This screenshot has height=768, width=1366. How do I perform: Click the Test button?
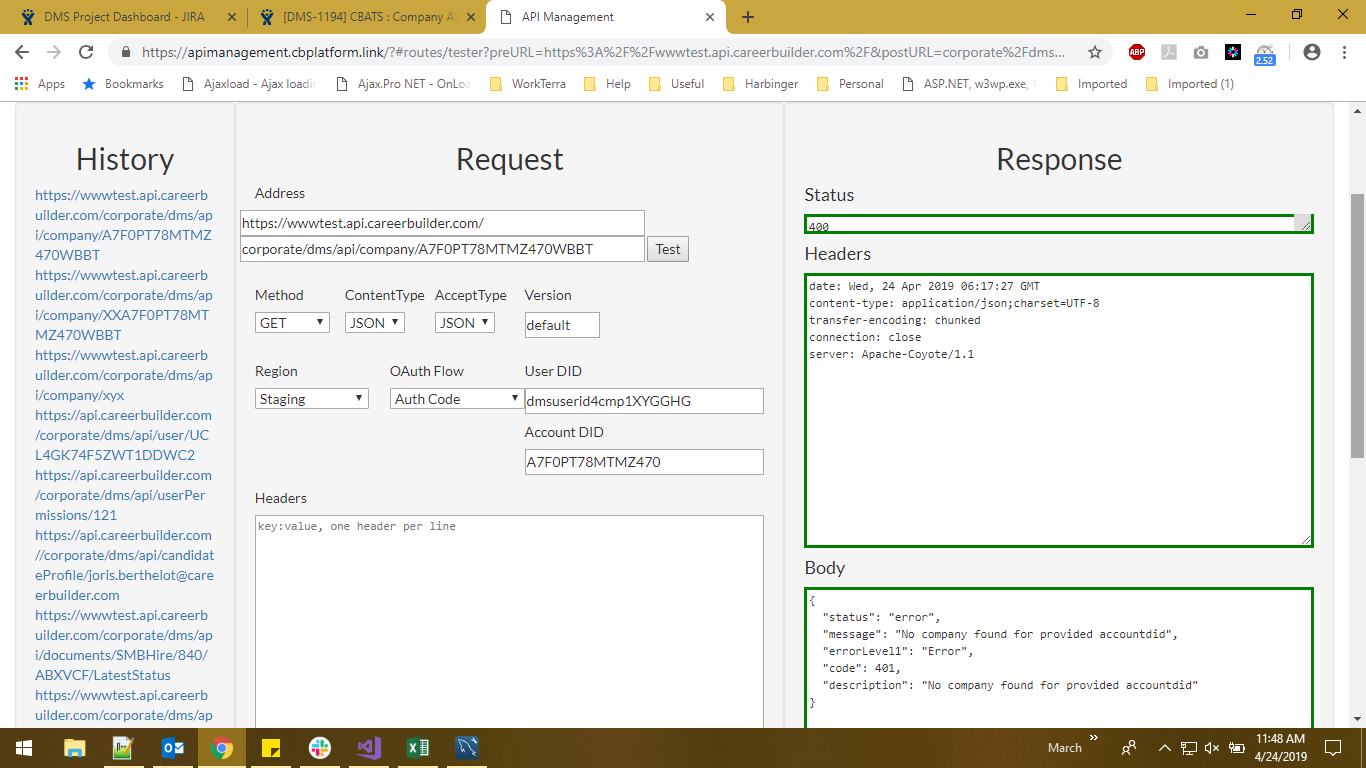click(668, 249)
